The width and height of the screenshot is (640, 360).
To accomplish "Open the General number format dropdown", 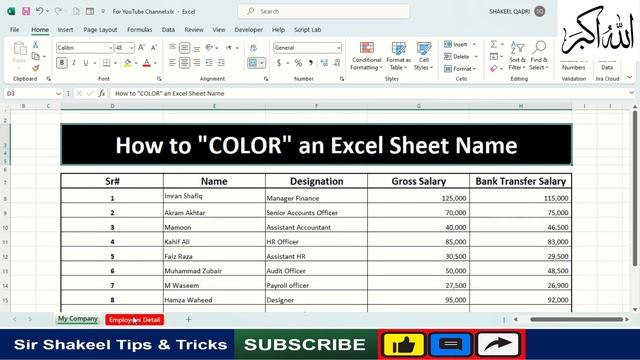I will coord(339,48).
